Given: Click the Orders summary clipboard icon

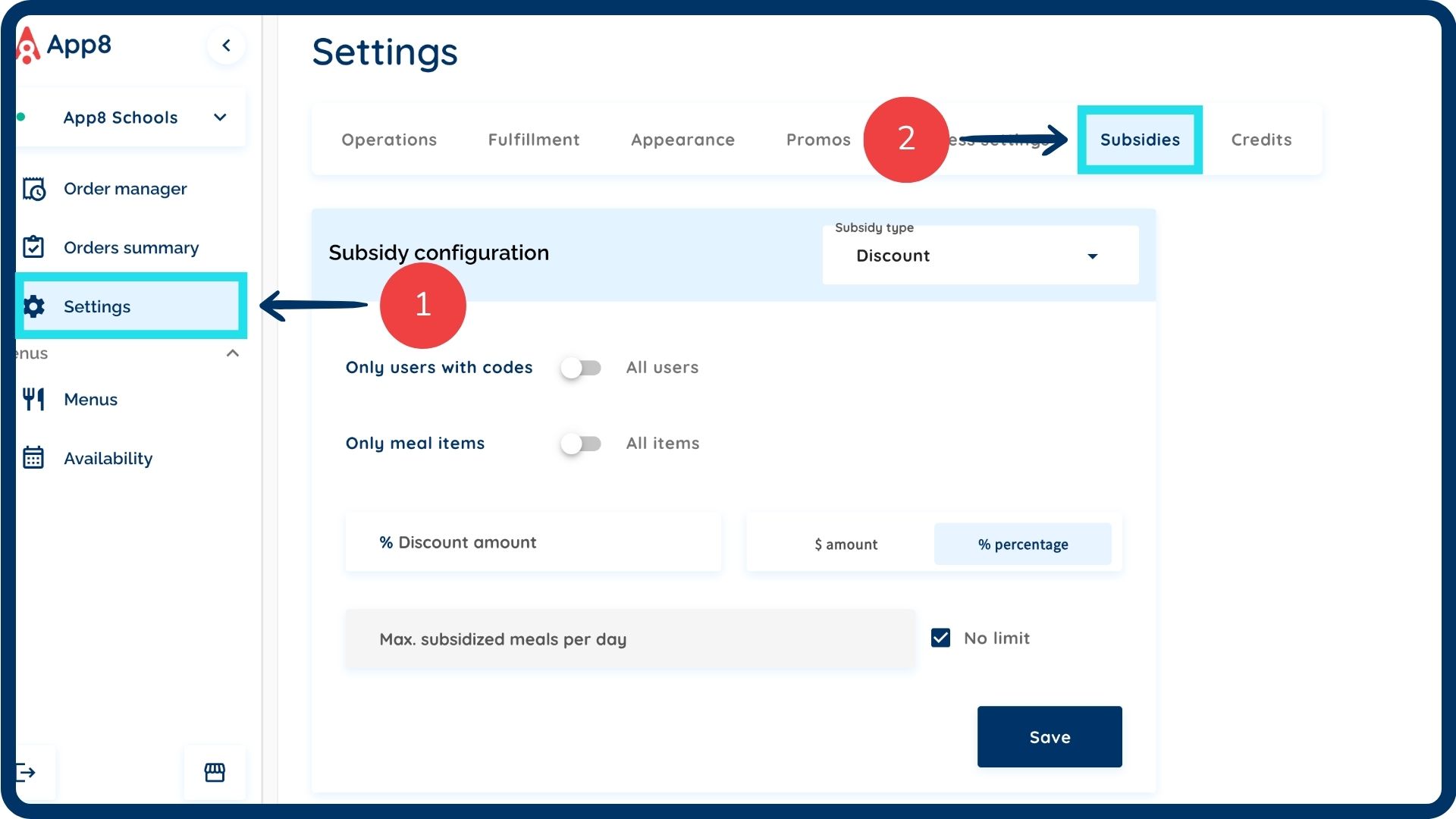Looking at the screenshot, I should (x=33, y=247).
